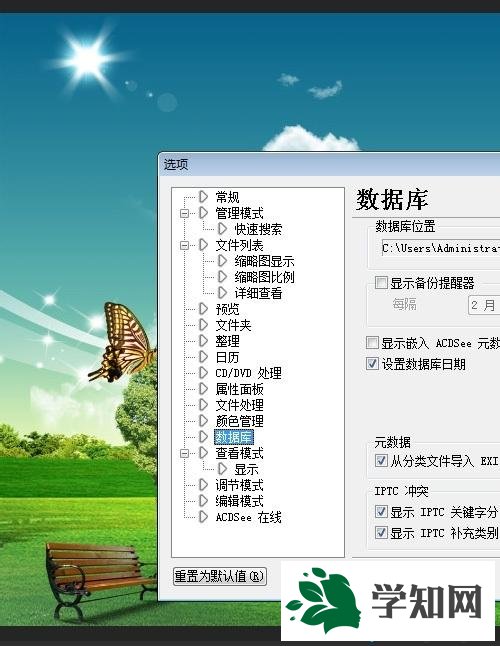This screenshot has width=500, height=646.
Task: Select the 文件夹 options entry
Action: (233, 325)
